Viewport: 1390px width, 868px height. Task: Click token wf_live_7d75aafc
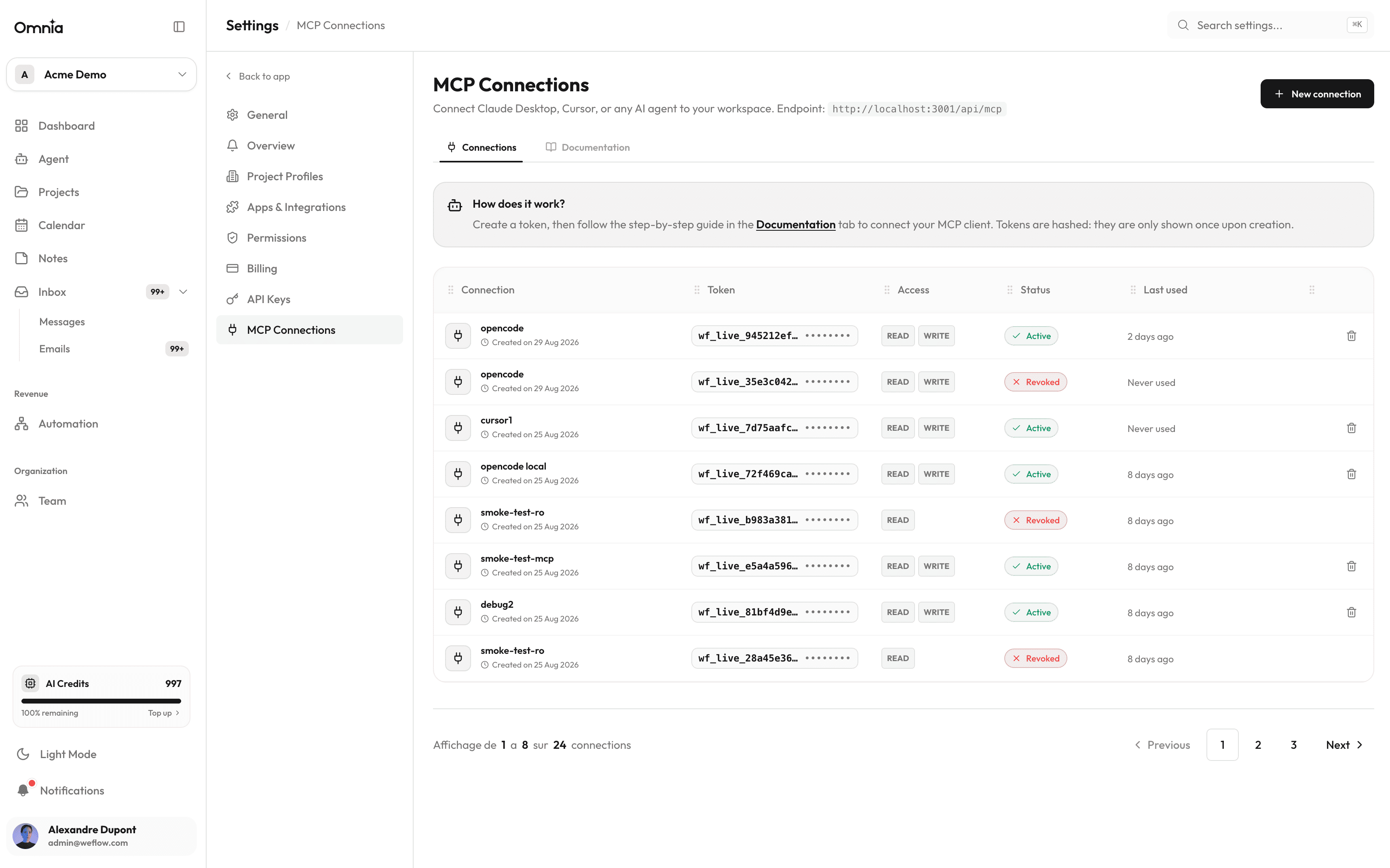774,428
